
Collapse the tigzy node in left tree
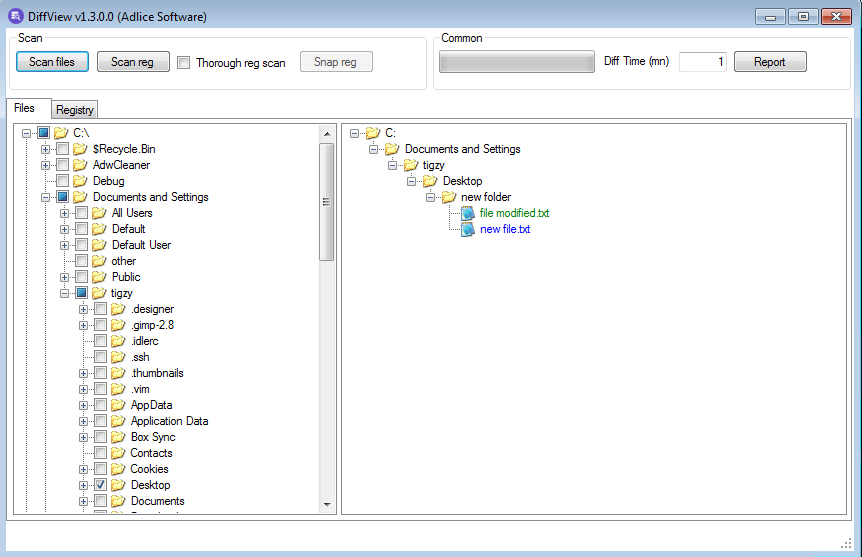tap(64, 293)
